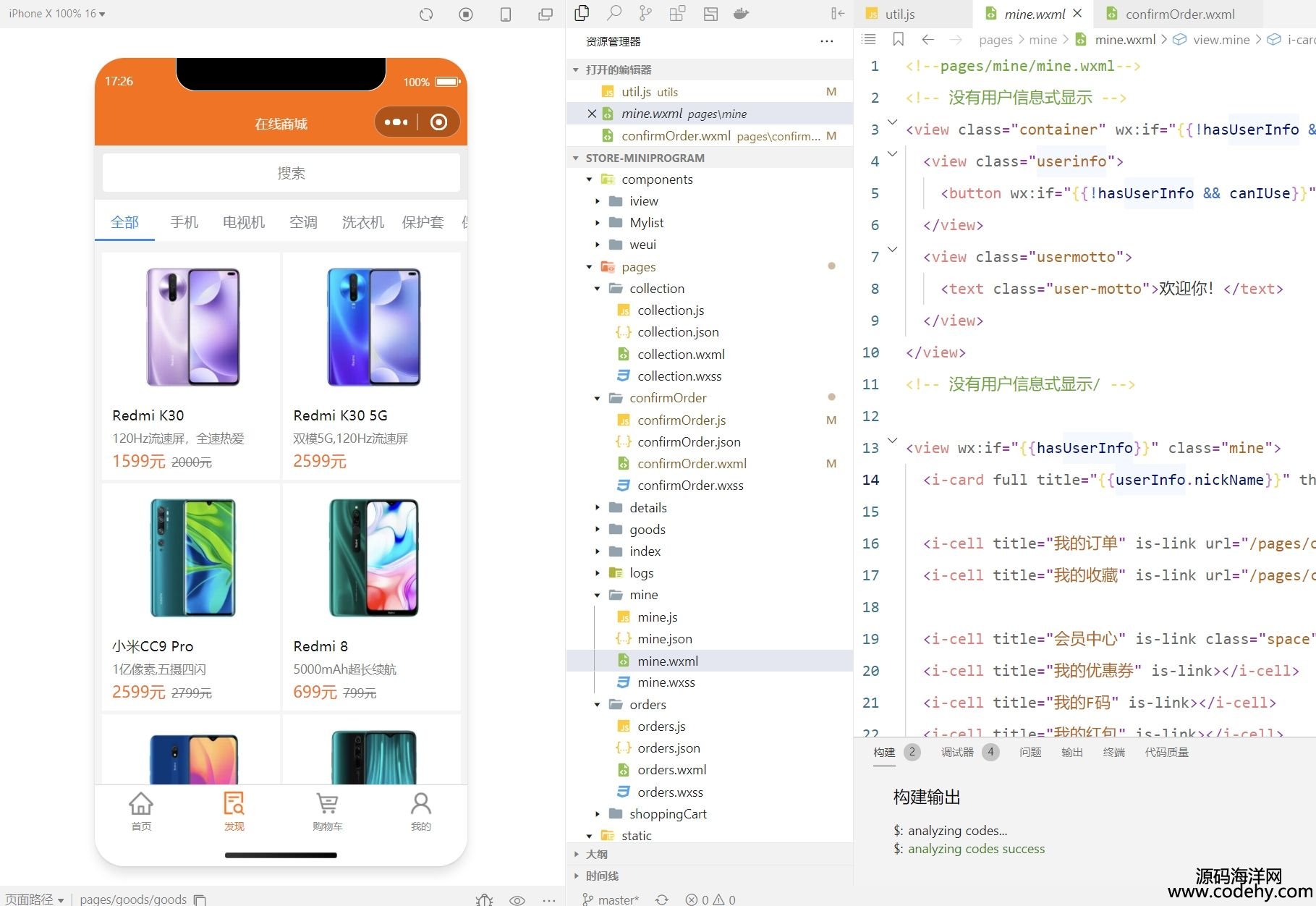The height and width of the screenshot is (906, 1316).
Task: Toggle the device phone view icon
Action: tap(506, 14)
